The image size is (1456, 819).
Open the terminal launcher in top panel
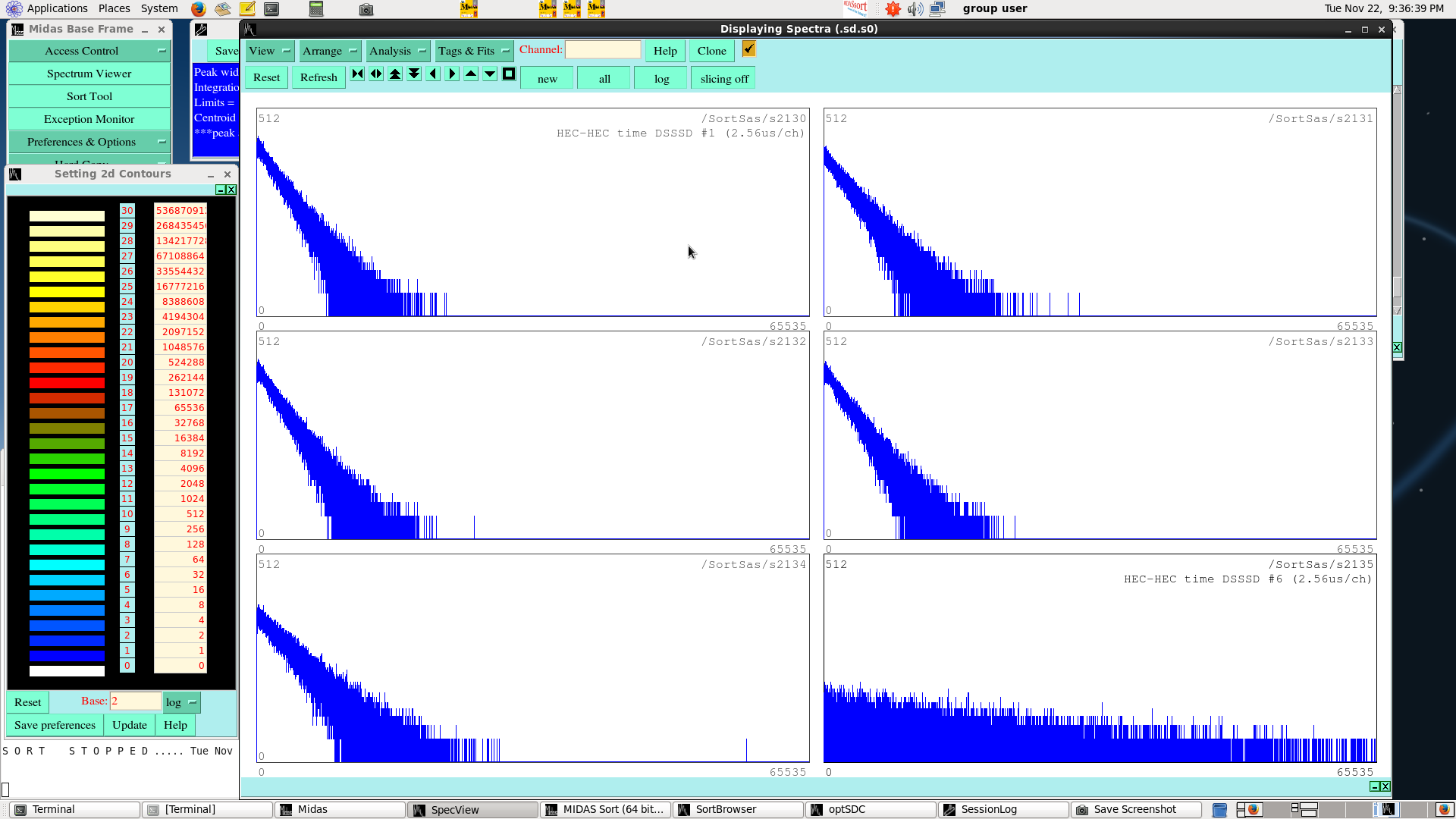click(271, 9)
